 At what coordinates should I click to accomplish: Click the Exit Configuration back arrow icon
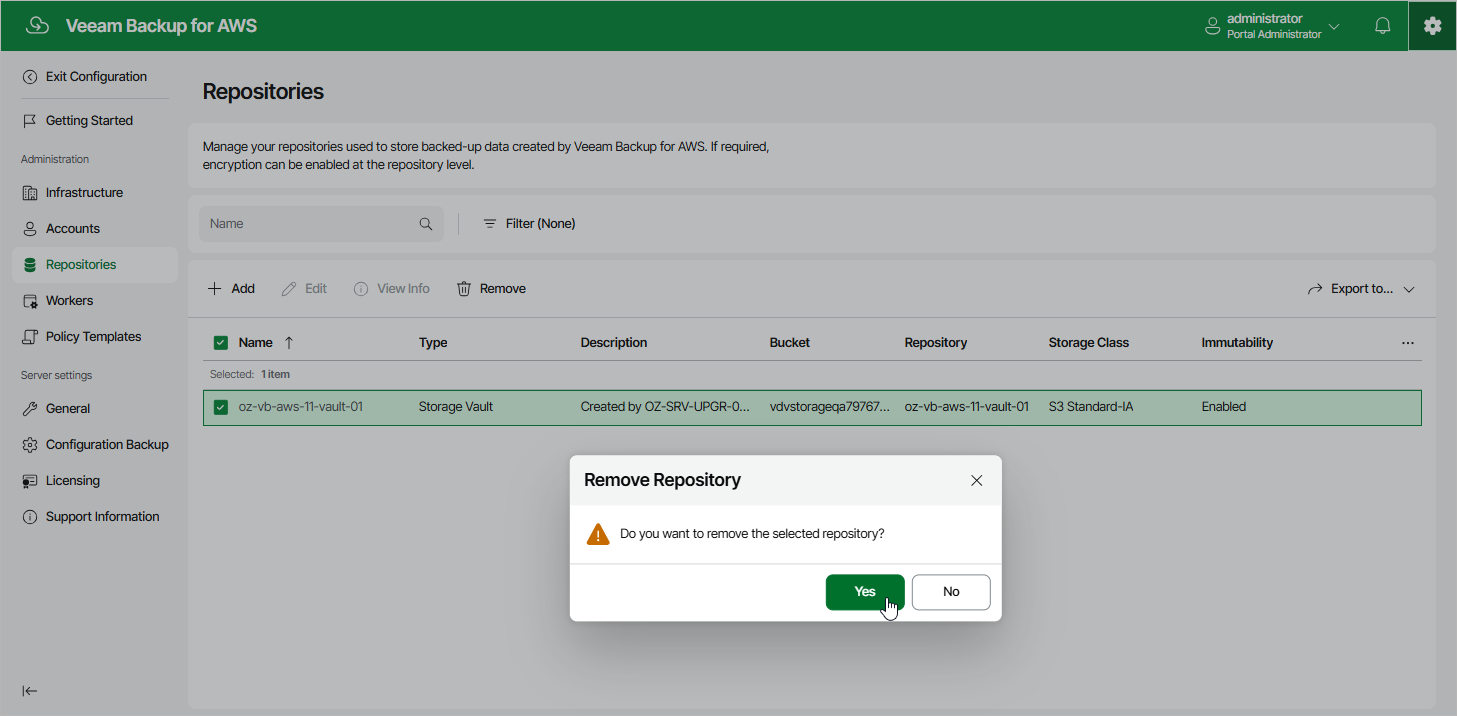30,77
